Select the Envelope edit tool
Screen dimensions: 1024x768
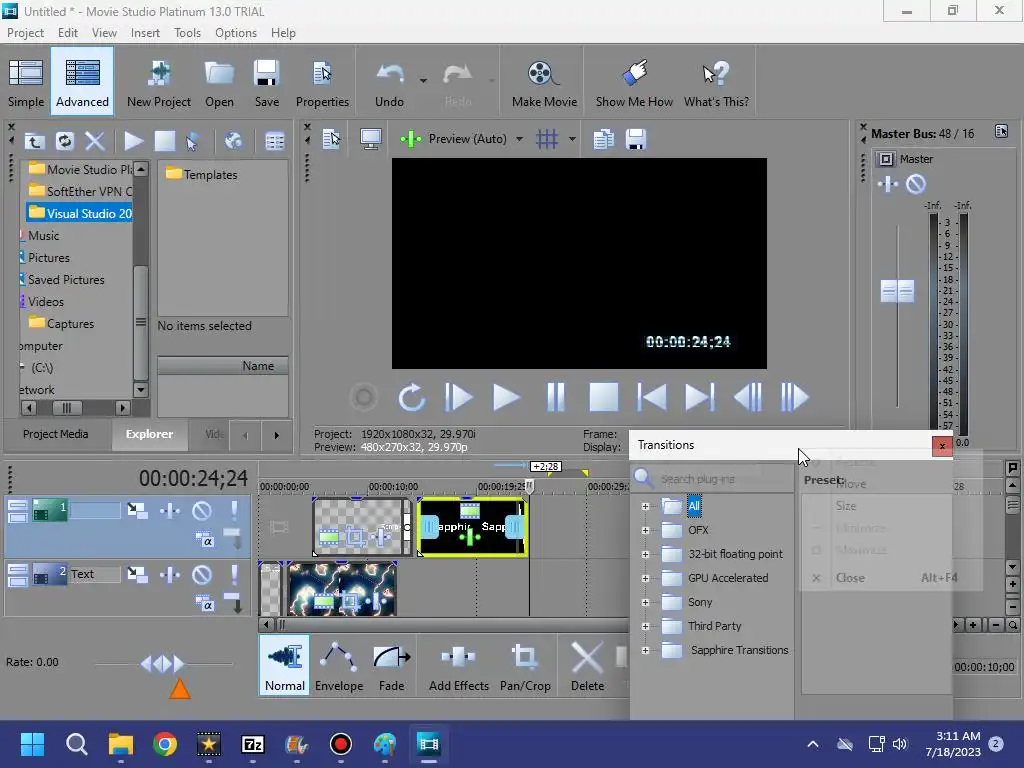(x=339, y=665)
